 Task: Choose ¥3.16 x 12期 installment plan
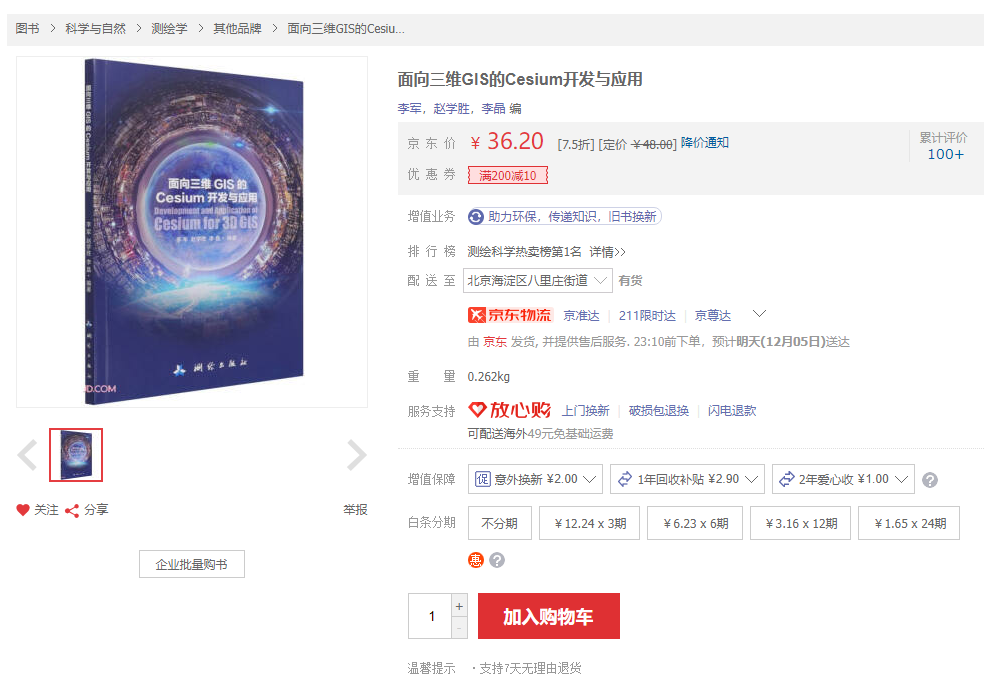coord(801,523)
